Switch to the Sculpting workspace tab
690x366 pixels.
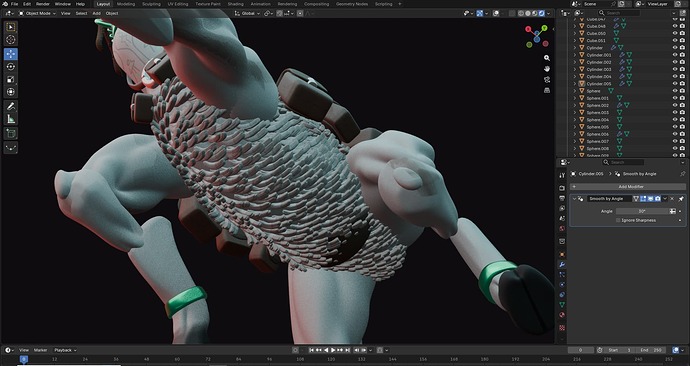point(151,4)
